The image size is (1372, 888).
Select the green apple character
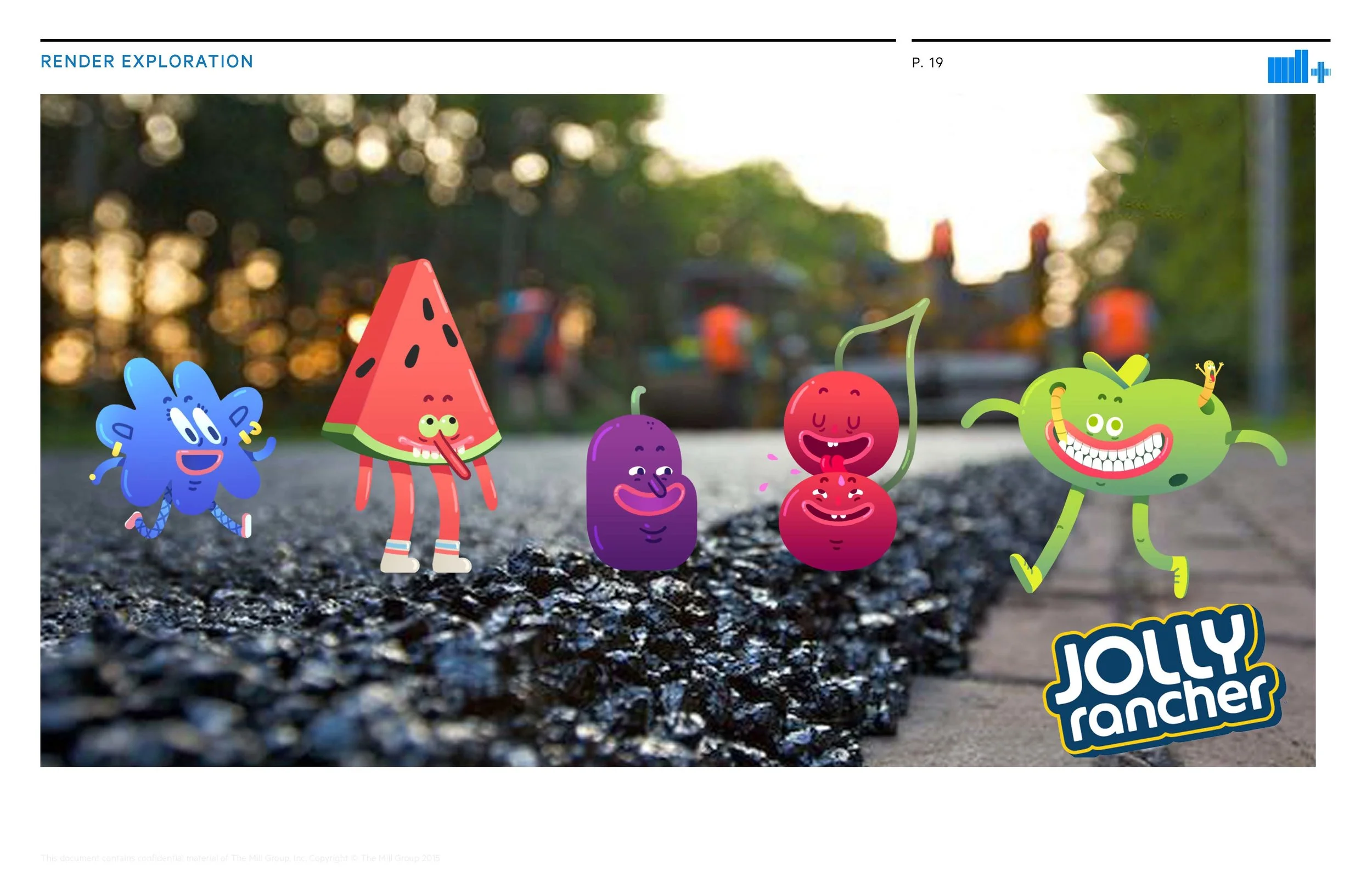click(1124, 475)
